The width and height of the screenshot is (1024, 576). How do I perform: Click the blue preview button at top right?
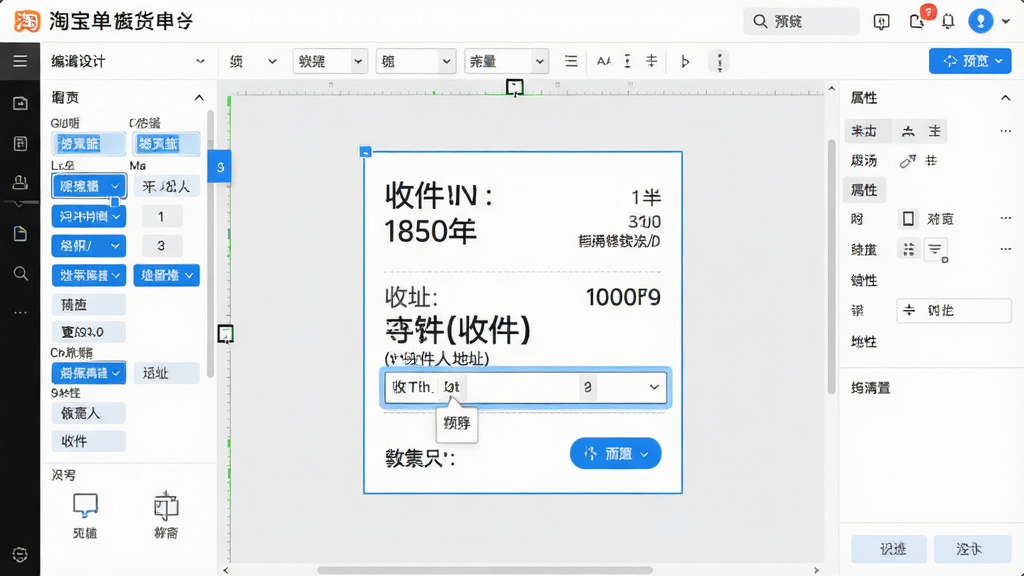point(970,61)
